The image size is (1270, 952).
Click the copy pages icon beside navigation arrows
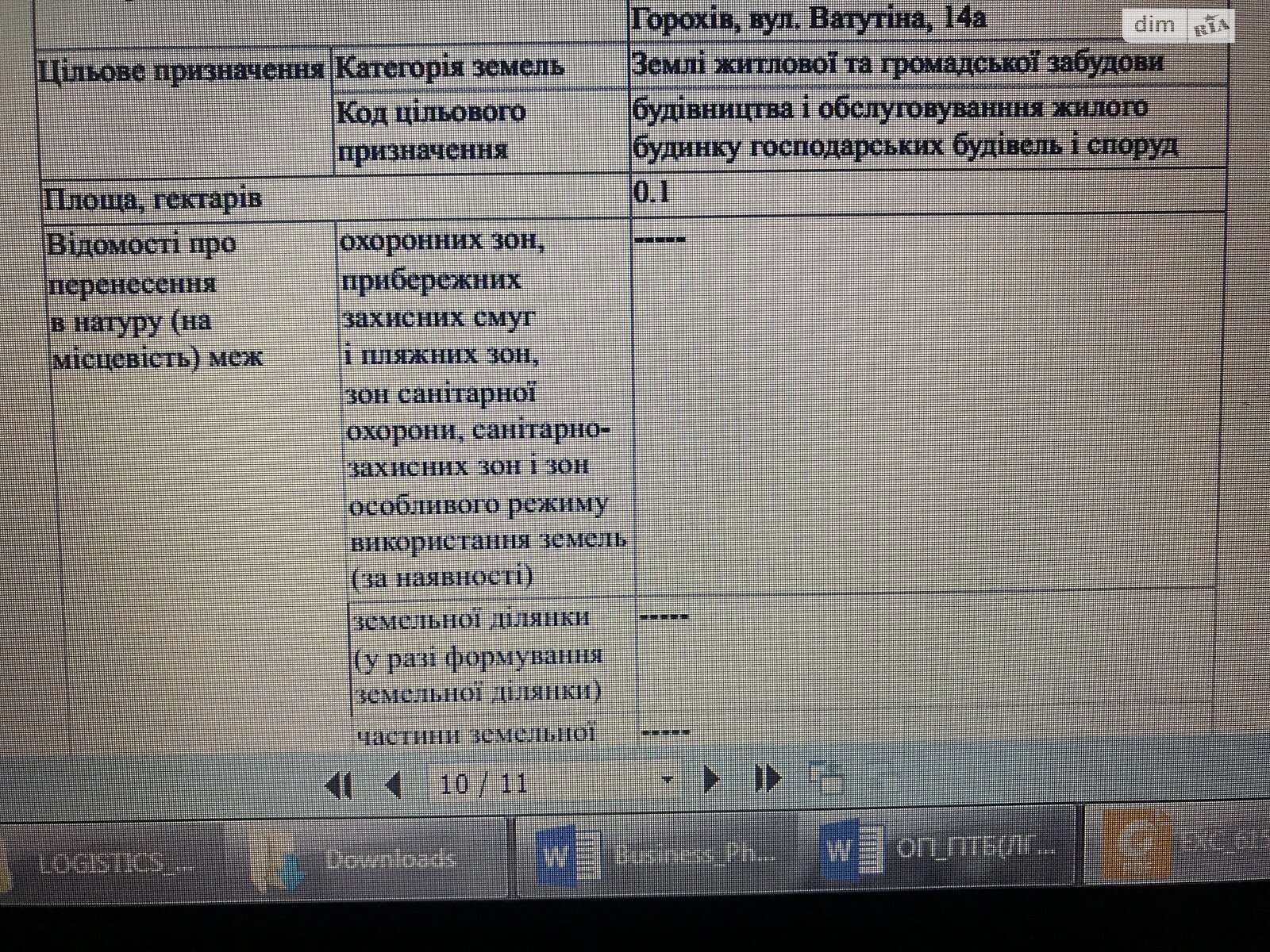[x=826, y=778]
